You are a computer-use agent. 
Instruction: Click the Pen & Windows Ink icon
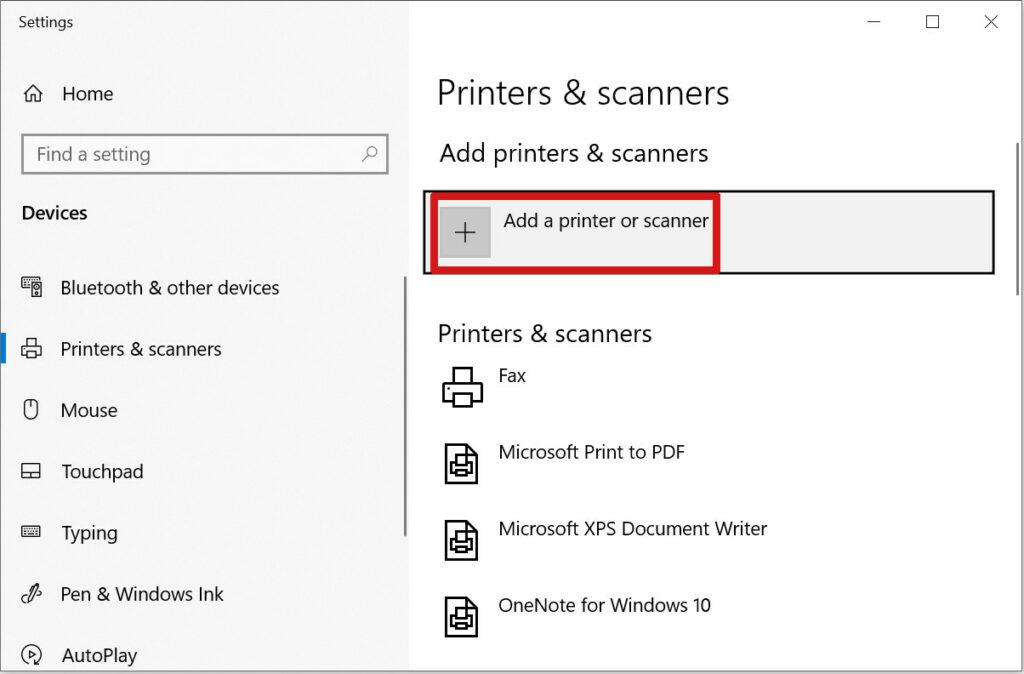tap(31, 594)
